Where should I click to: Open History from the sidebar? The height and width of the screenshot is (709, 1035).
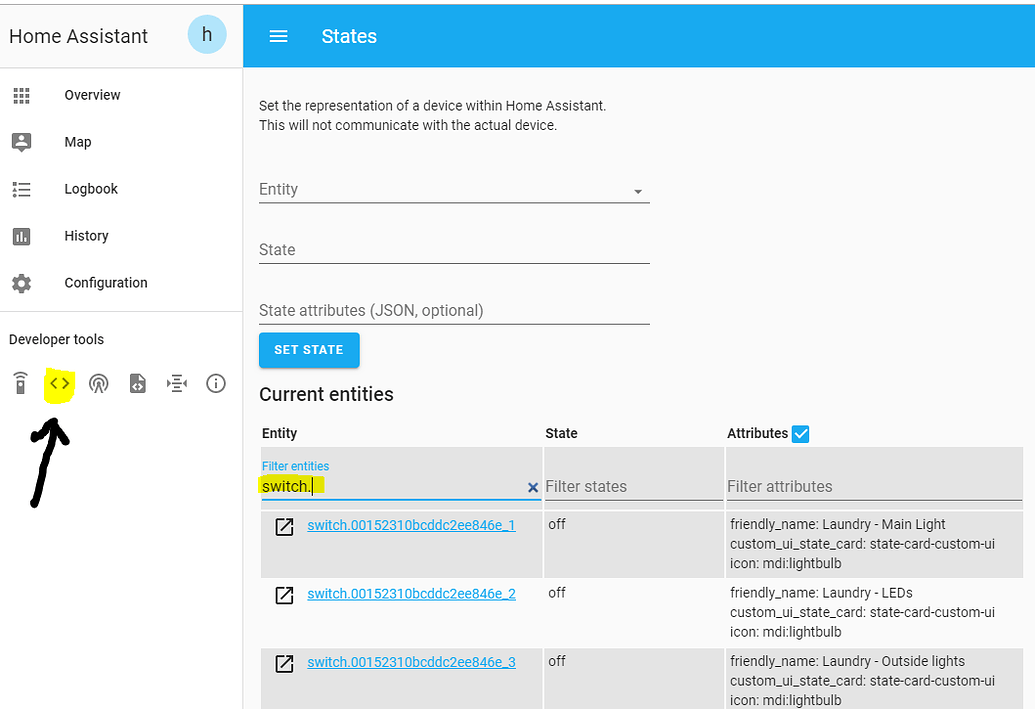pyautogui.click(x=86, y=236)
